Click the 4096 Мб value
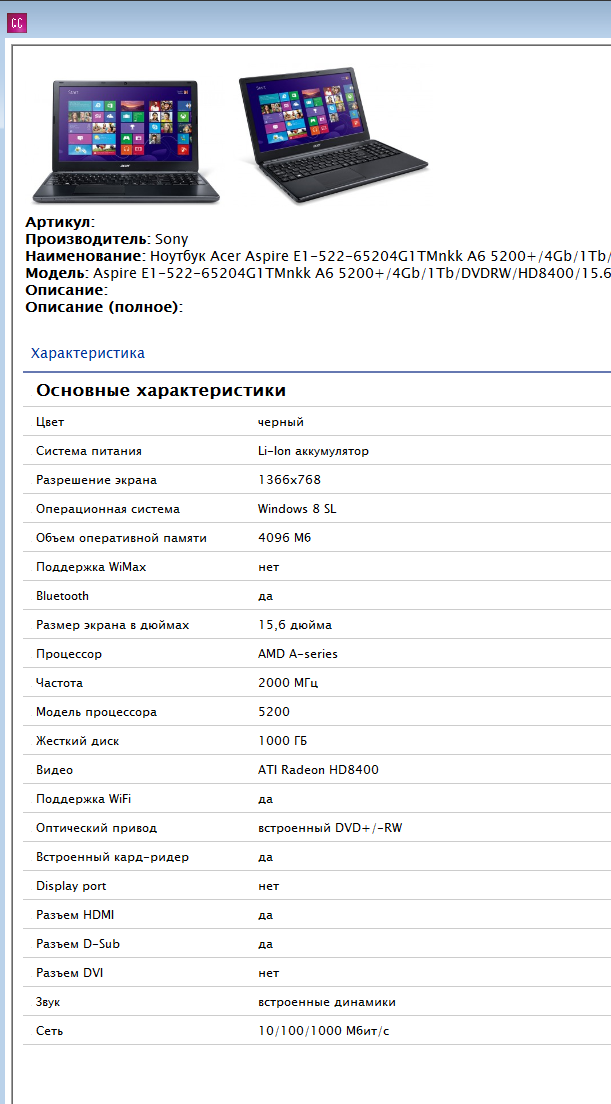The height and width of the screenshot is (1104, 611). [284, 538]
